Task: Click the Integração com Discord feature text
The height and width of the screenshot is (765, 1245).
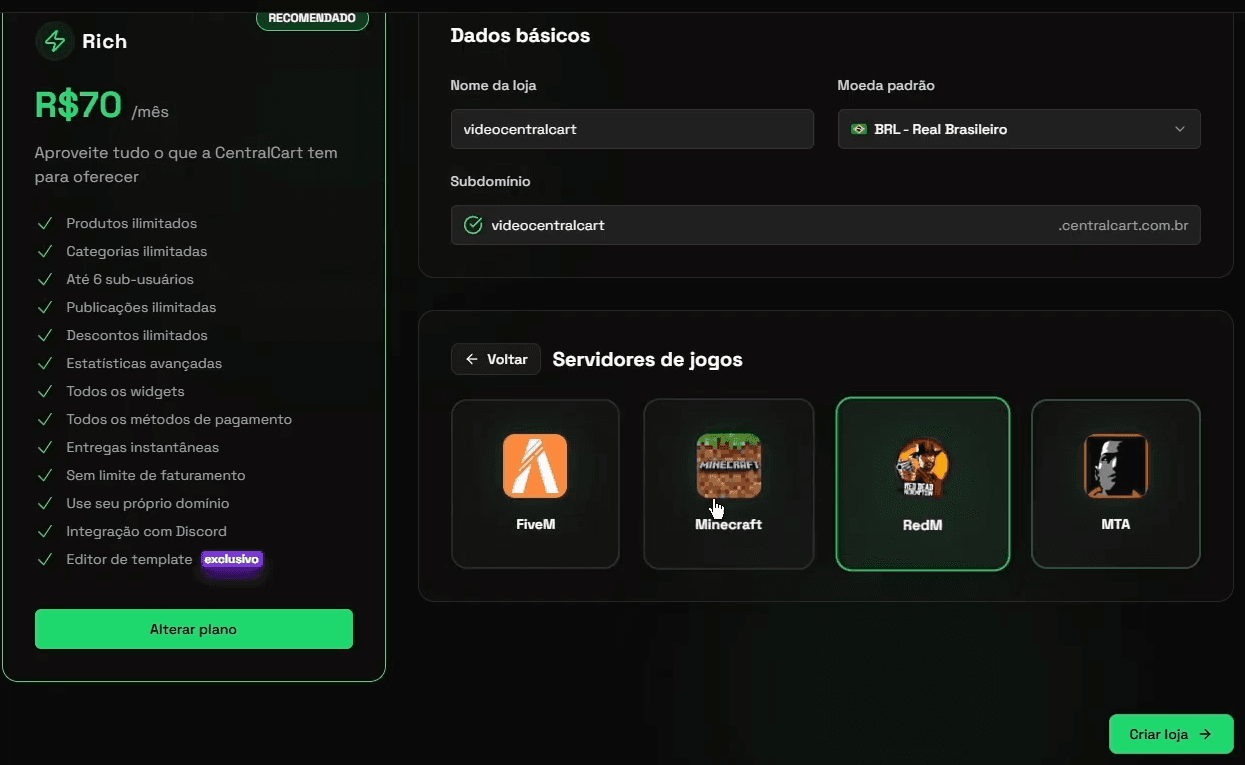Action: tap(146, 531)
